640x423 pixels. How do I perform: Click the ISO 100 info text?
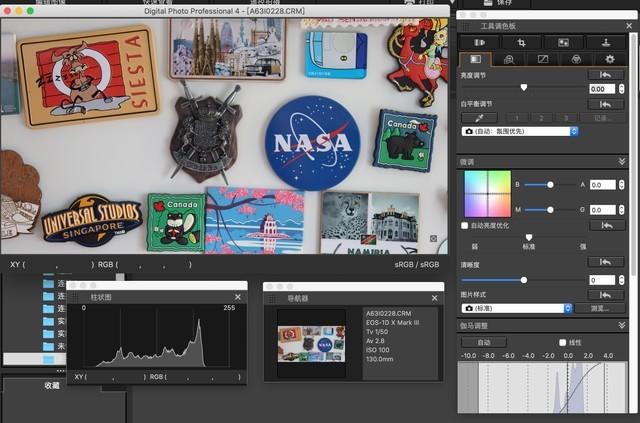tap(378, 350)
